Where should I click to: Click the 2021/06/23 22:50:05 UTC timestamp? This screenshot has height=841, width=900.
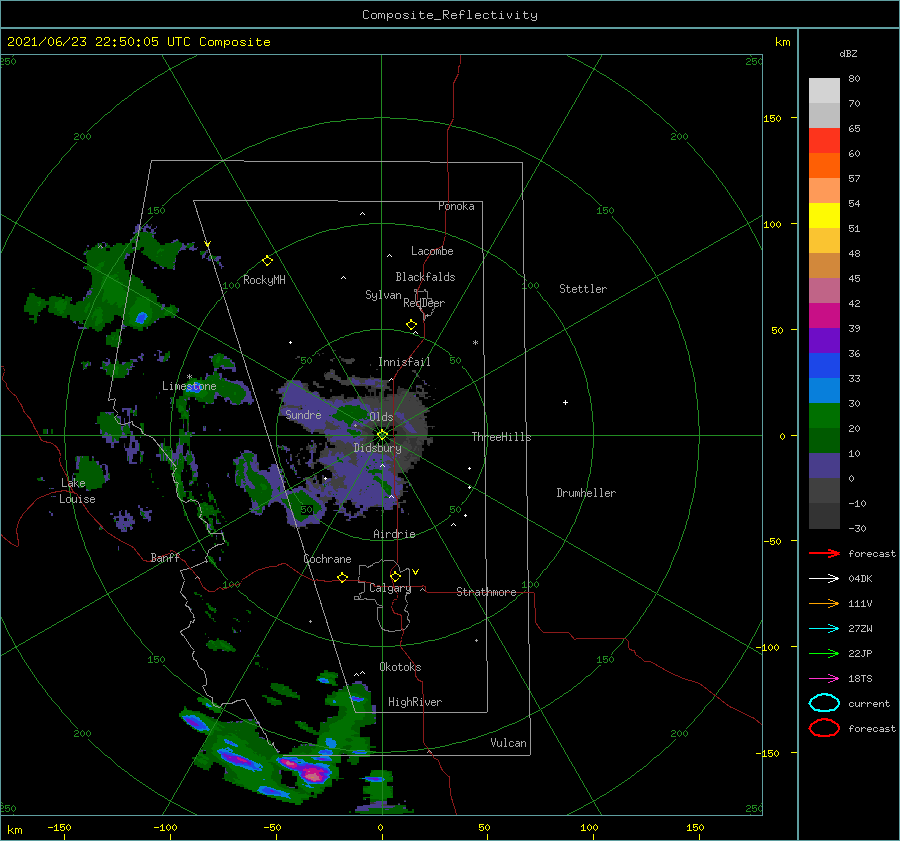98,42
